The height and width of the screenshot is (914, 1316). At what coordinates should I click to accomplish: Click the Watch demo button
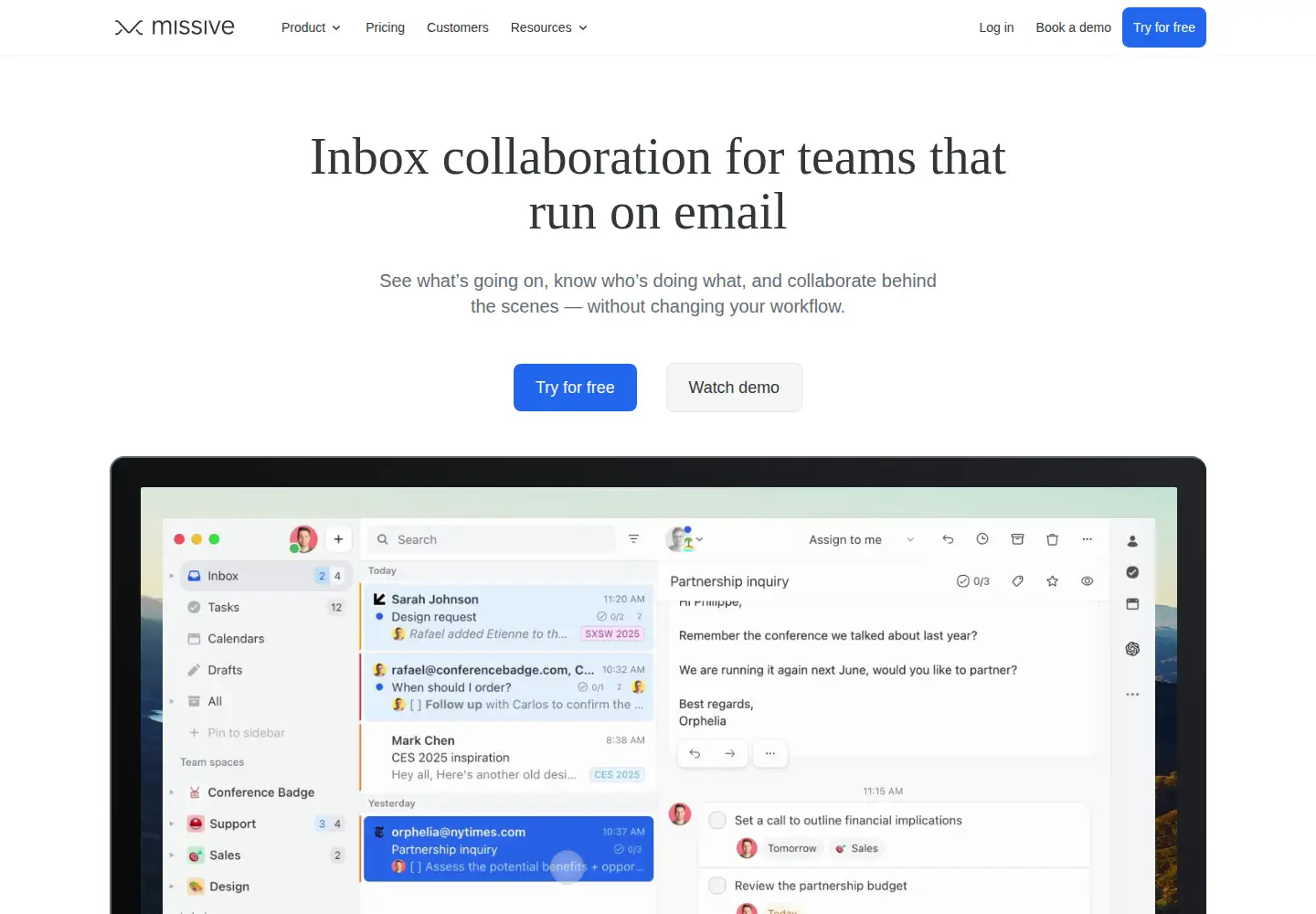click(x=734, y=388)
